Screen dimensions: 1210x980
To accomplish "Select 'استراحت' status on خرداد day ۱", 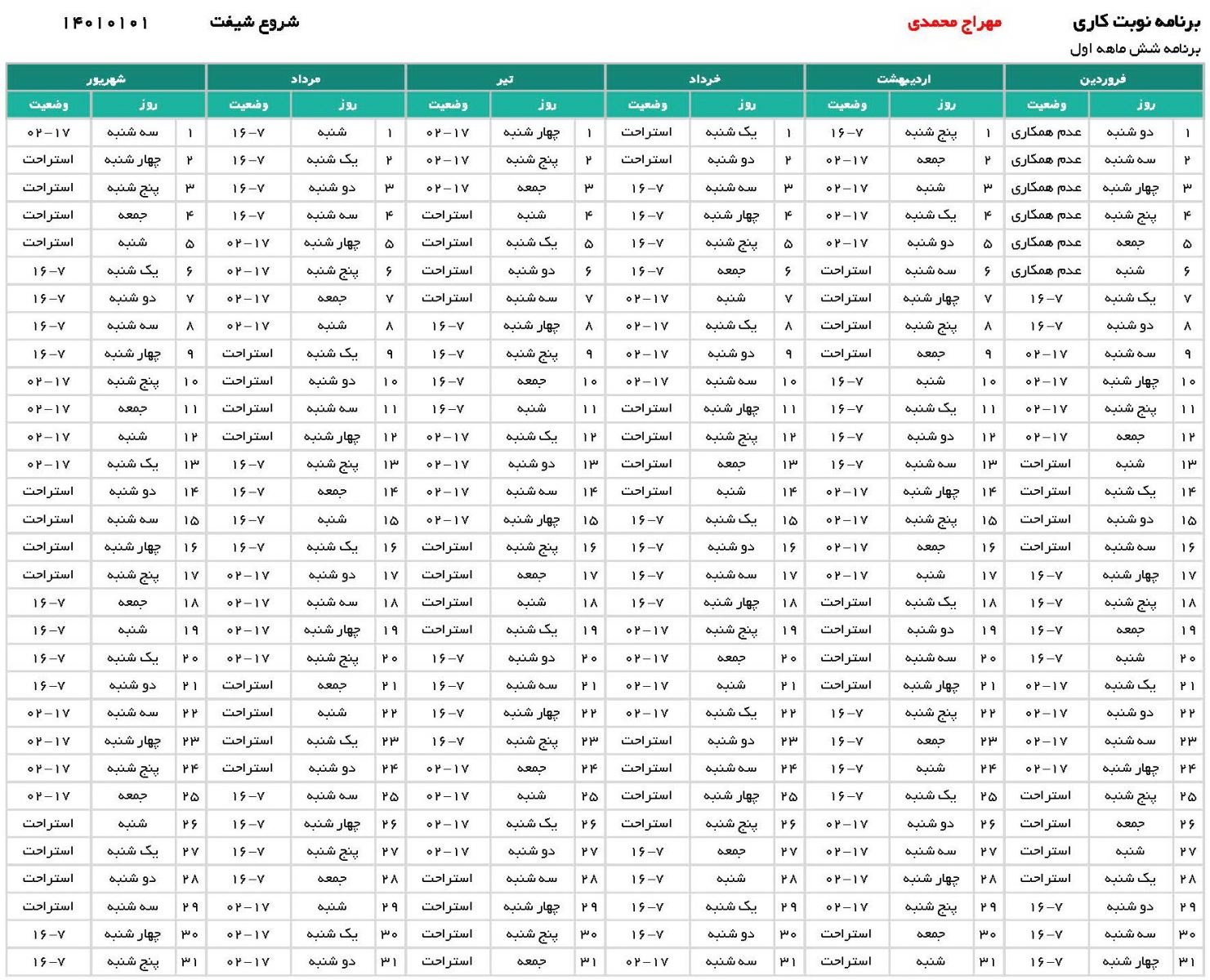I will click(x=647, y=132).
